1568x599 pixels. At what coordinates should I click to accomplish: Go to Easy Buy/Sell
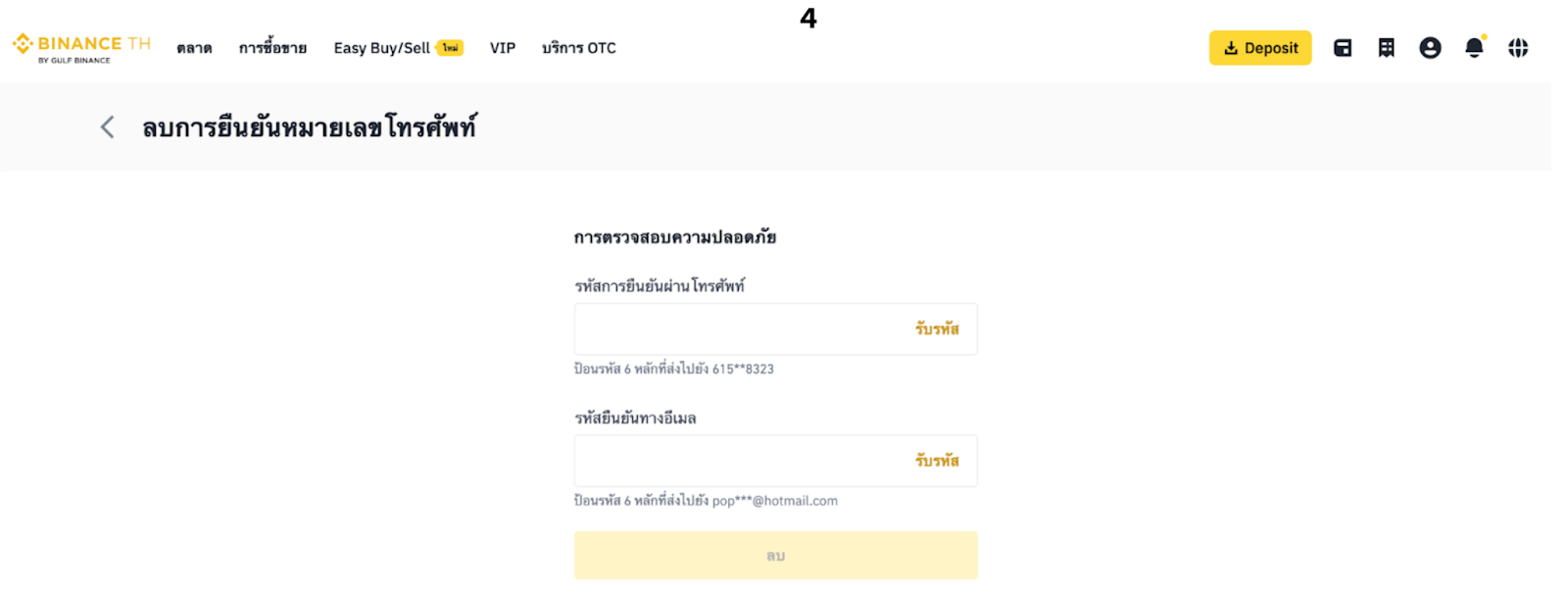(381, 48)
